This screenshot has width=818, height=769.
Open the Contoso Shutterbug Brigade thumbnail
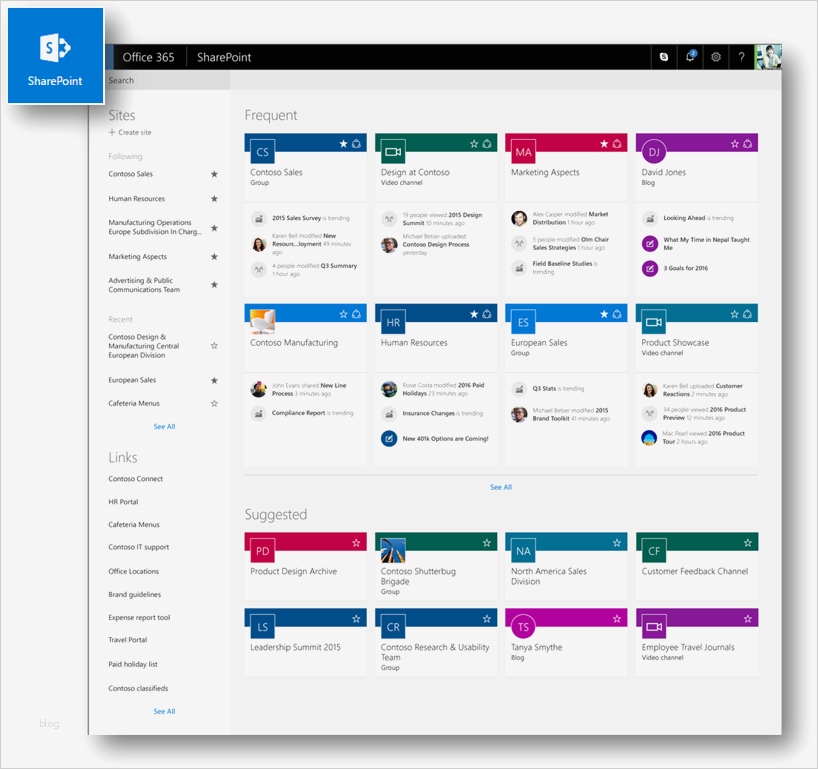(393, 551)
